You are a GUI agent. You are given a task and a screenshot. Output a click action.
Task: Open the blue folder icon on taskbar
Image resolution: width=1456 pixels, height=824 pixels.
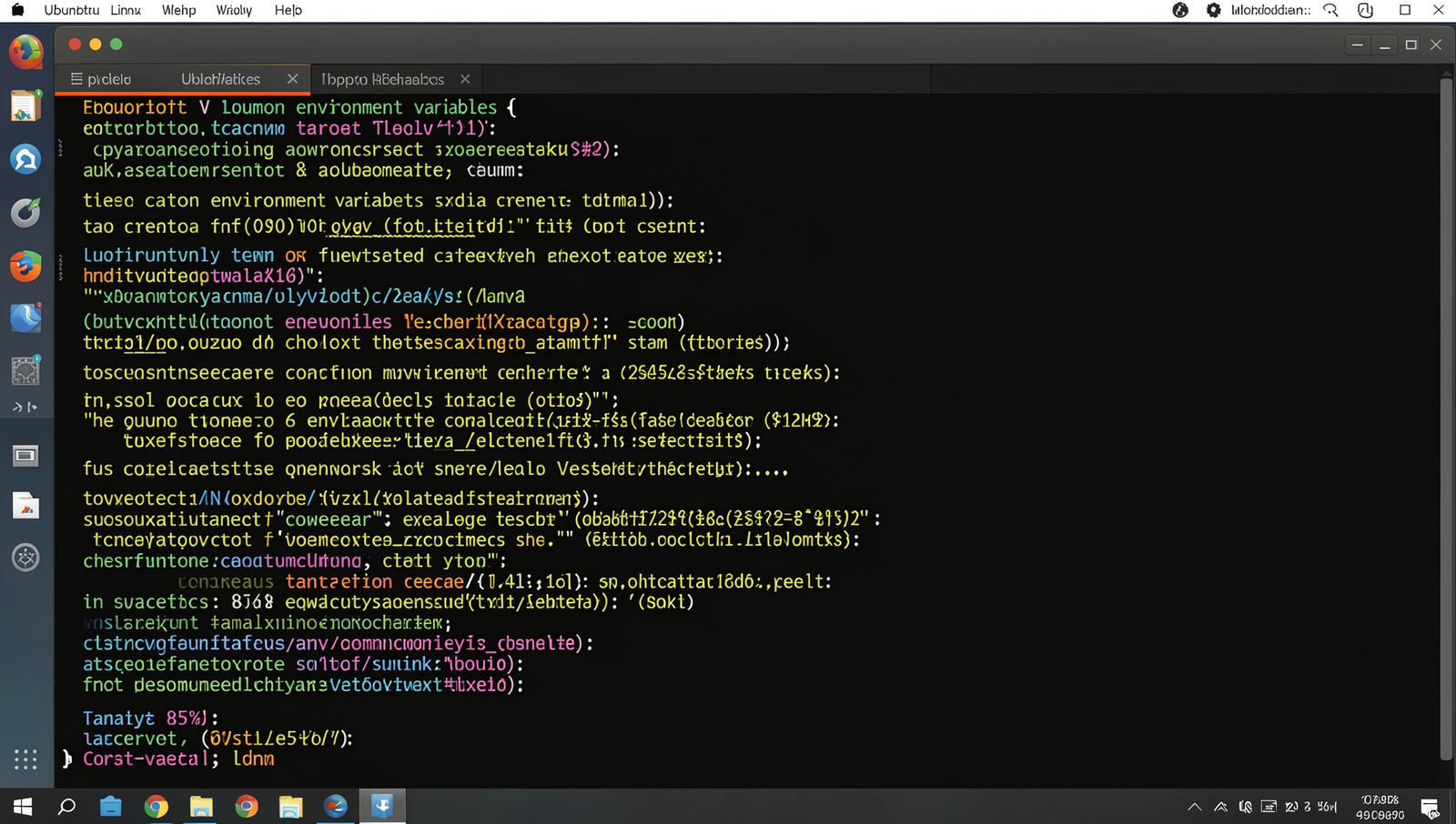[111, 807]
